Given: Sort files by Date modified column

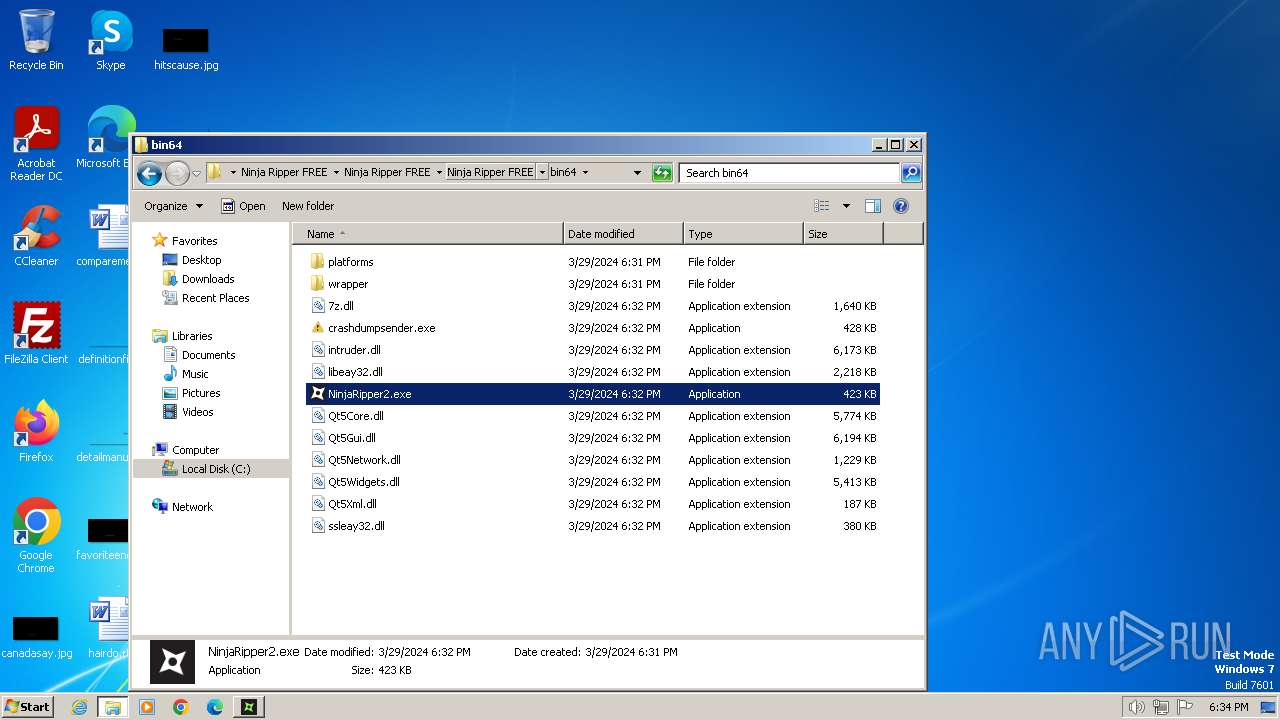Looking at the screenshot, I should (624, 234).
